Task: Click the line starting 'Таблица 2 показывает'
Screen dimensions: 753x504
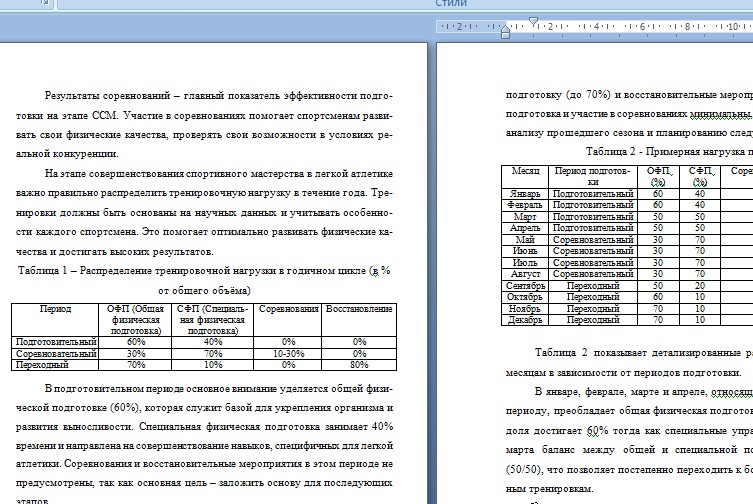Action: pyautogui.click(x=644, y=353)
